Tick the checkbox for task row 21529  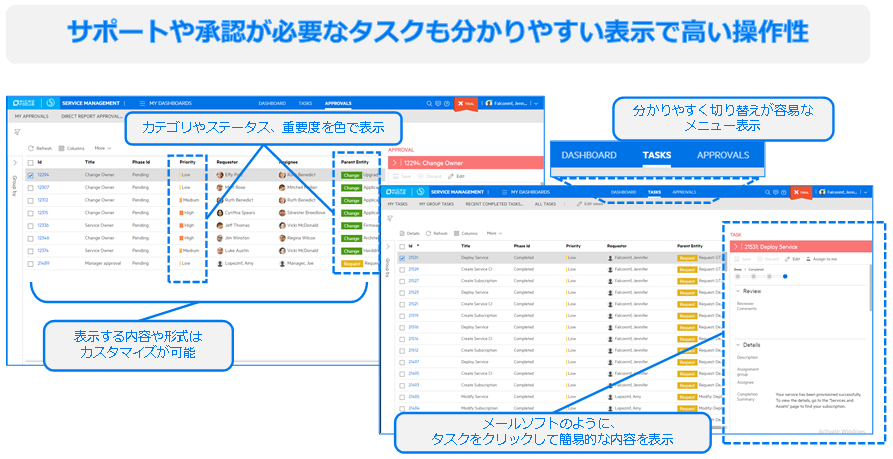402,269
